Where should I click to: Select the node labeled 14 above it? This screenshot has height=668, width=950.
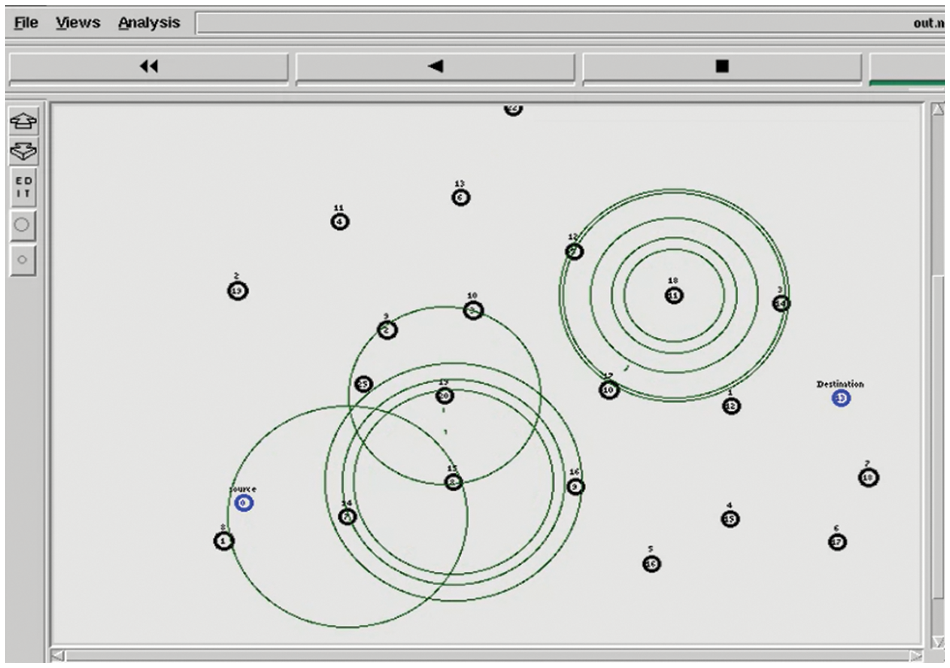tap(347, 517)
